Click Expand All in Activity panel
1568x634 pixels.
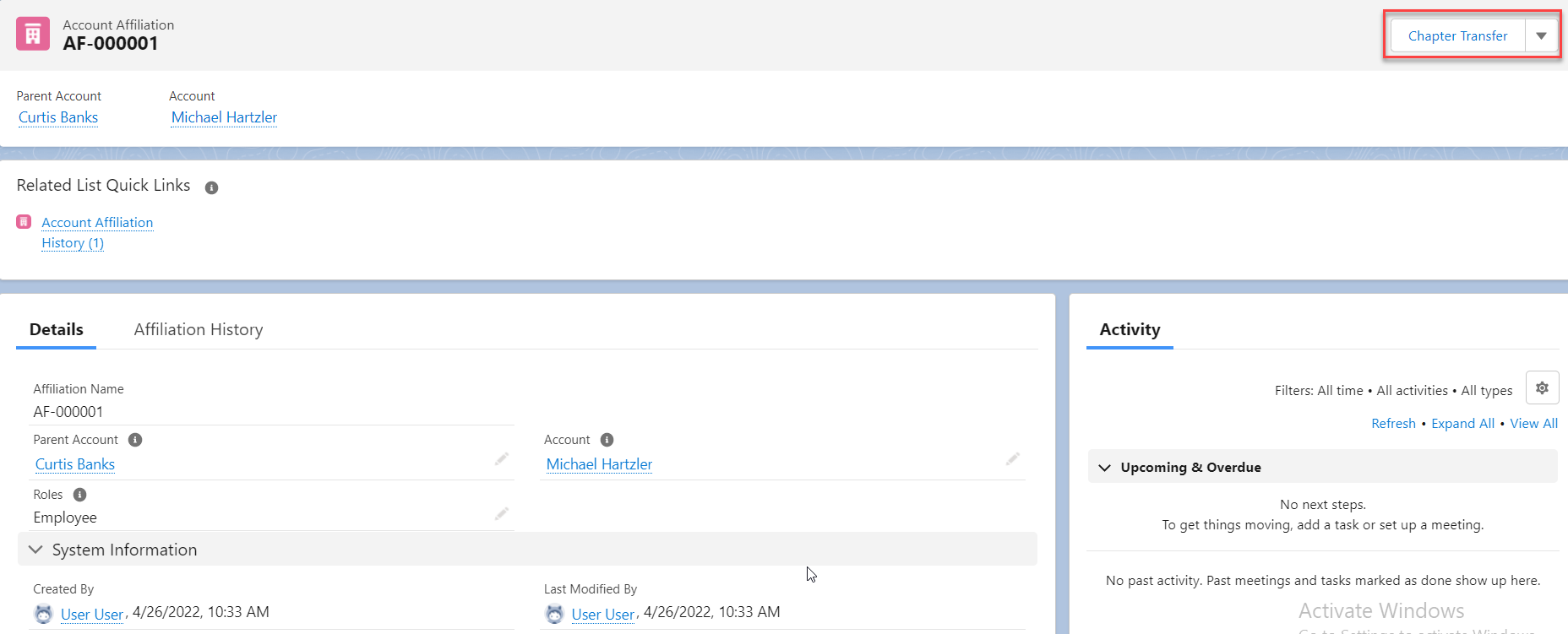point(1462,424)
